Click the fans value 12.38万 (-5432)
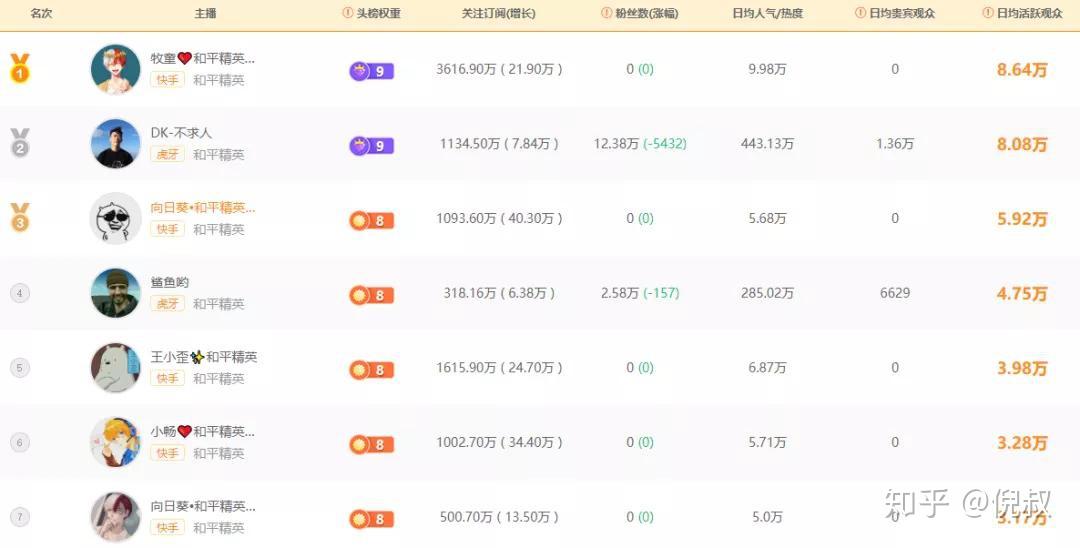This screenshot has width=1080, height=548. (x=640, y=143)
